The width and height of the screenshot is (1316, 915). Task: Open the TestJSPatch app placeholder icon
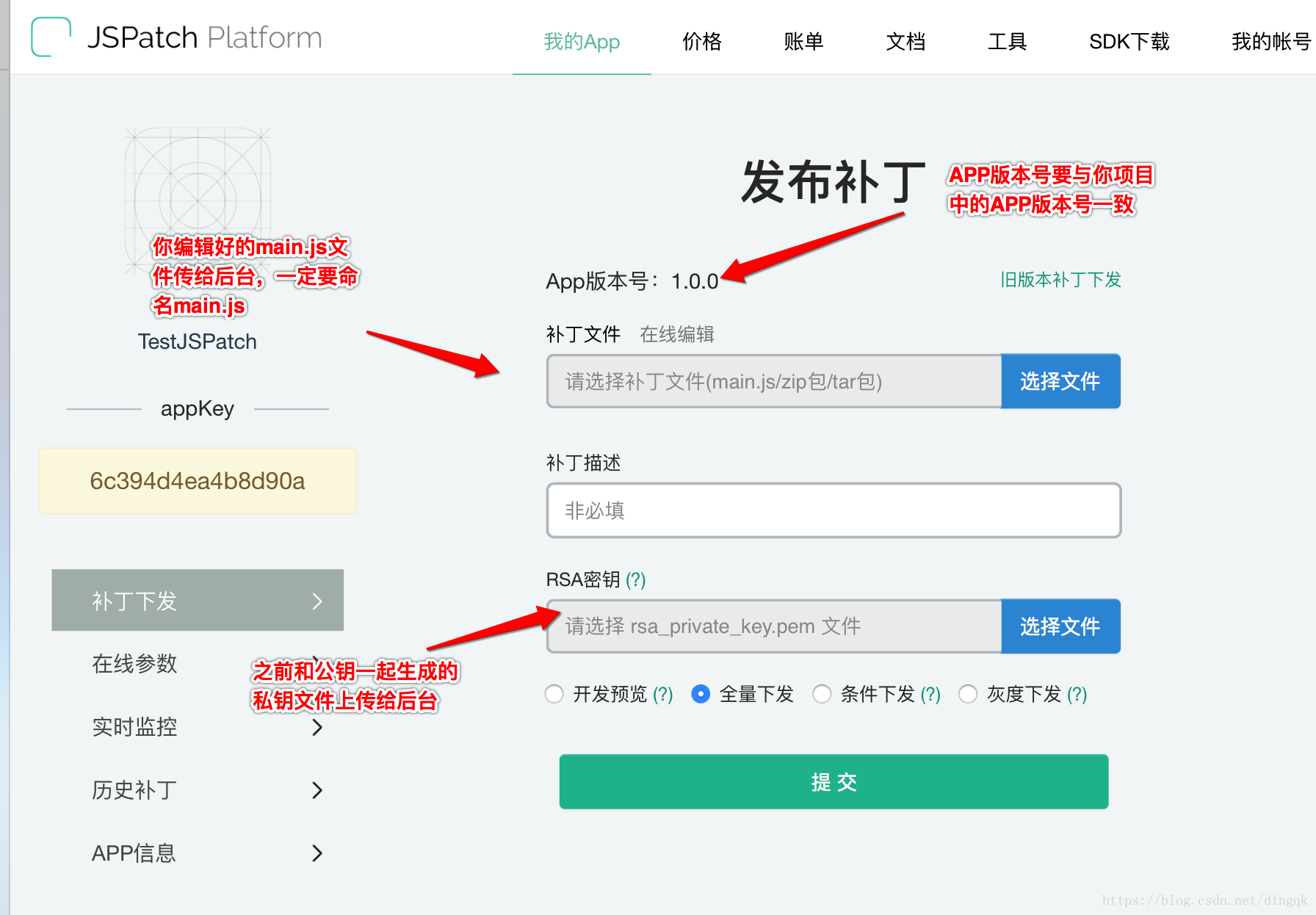click(x=198, y=200)
